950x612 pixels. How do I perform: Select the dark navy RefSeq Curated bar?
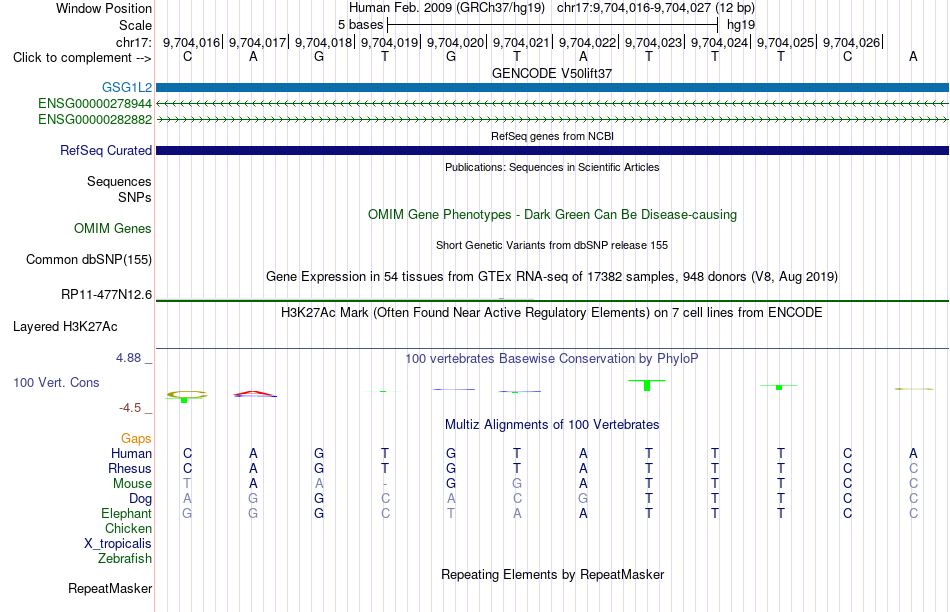pyautogui.click(x=553, y=150)
